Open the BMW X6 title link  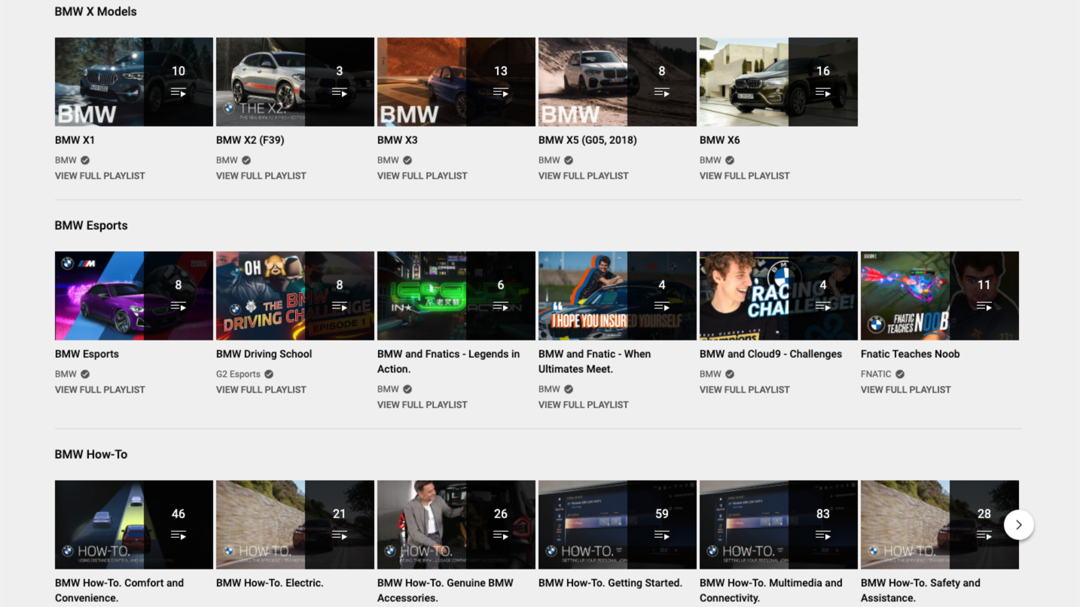coord(720,140)
